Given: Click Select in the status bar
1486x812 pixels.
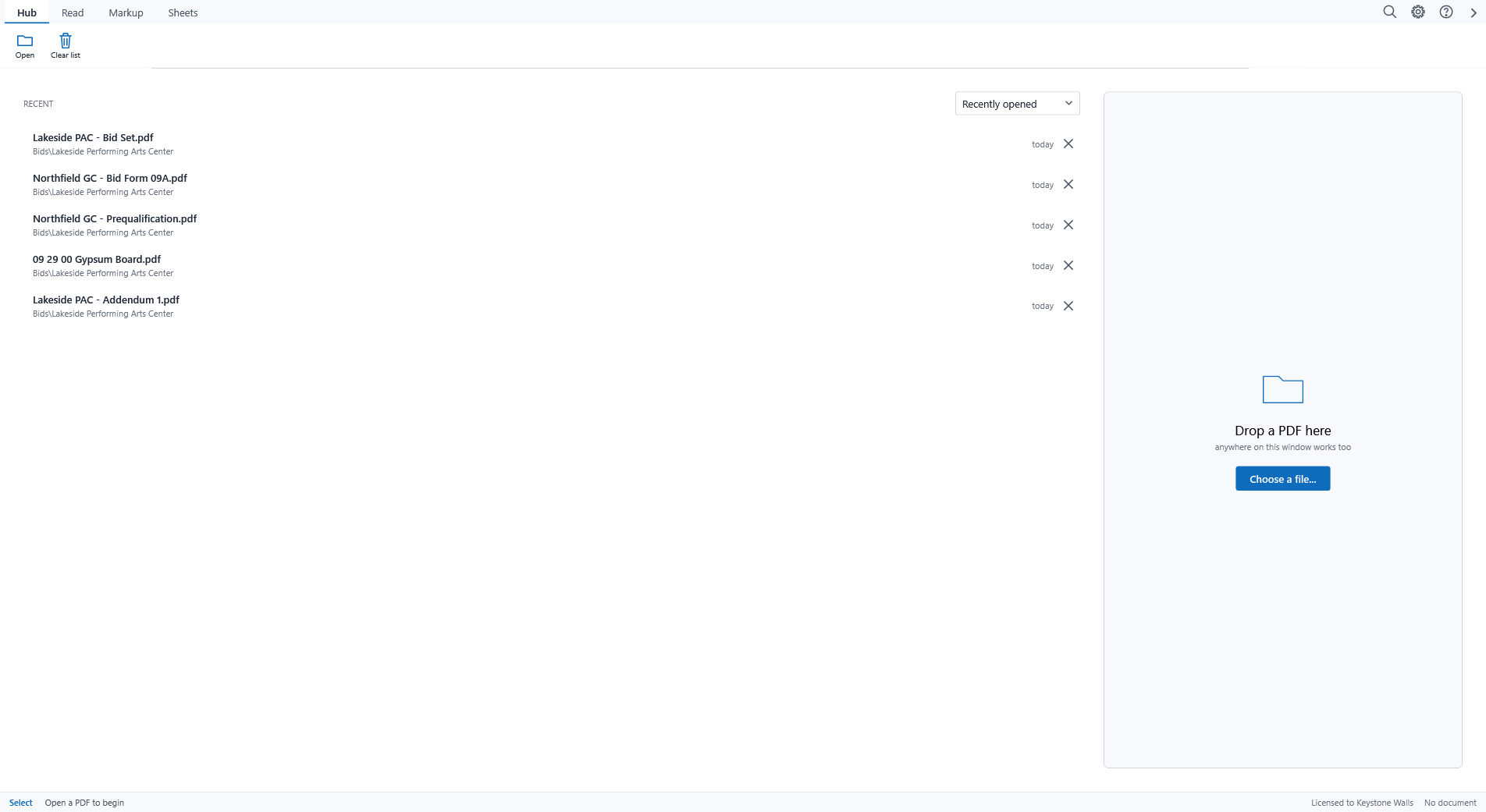Looking at the screenshot, I should tap(21, 803).
